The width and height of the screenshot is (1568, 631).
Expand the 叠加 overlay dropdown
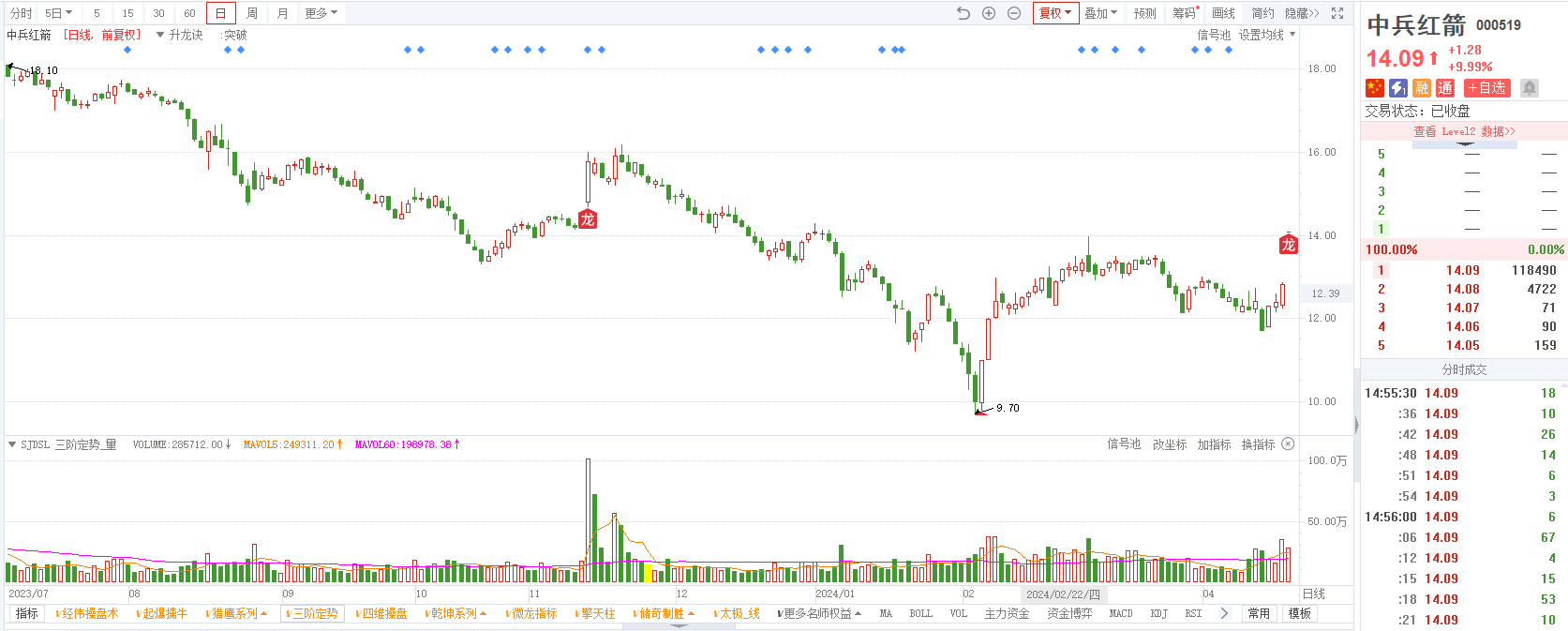pos(1100,13)
